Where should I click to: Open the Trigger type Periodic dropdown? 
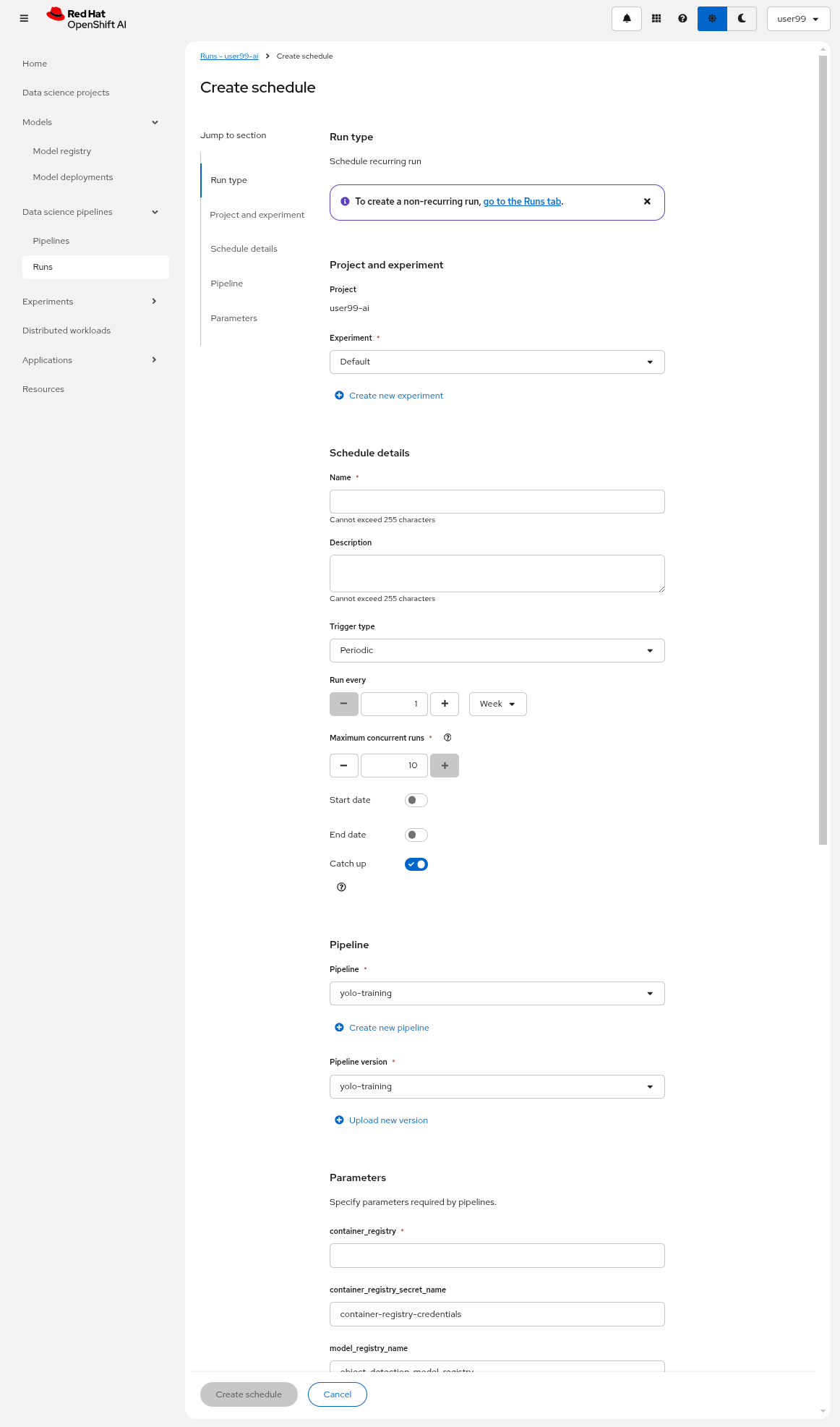point(497,651)
